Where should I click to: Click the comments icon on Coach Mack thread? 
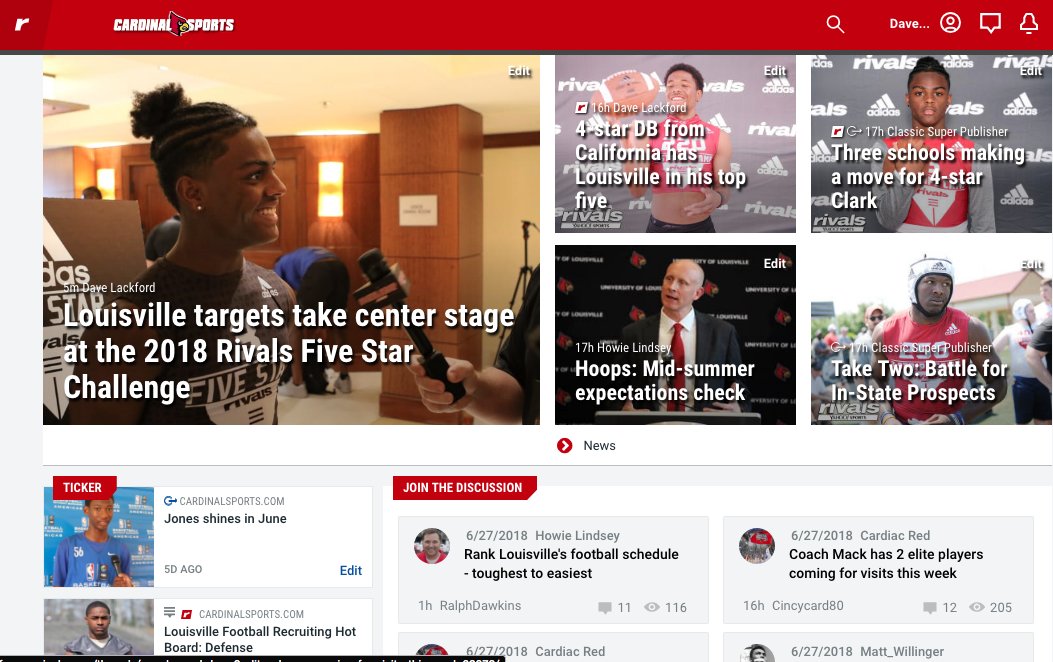(x=929, y=608)
